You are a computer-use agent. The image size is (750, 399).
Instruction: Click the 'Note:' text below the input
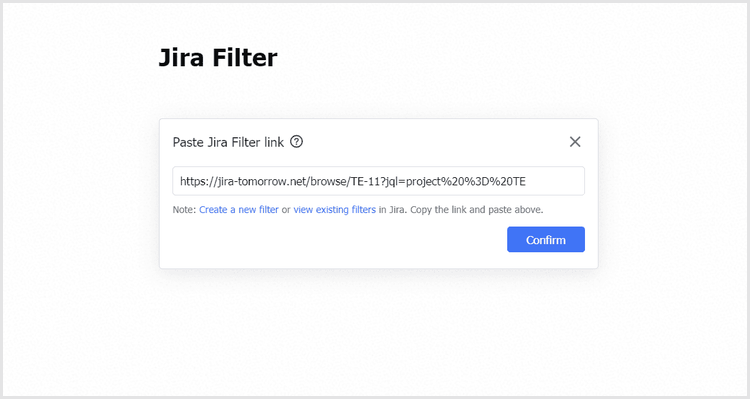184,210
